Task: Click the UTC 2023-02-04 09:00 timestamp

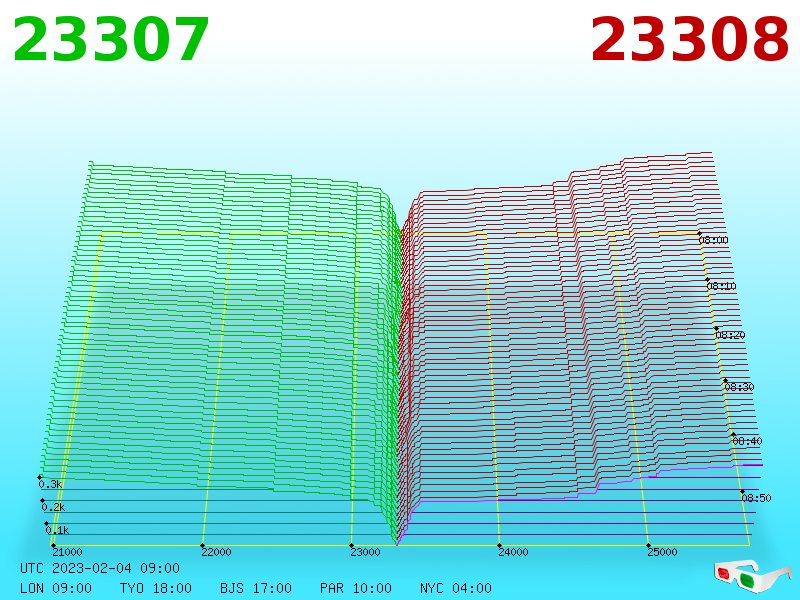Action: coord(100,568)
